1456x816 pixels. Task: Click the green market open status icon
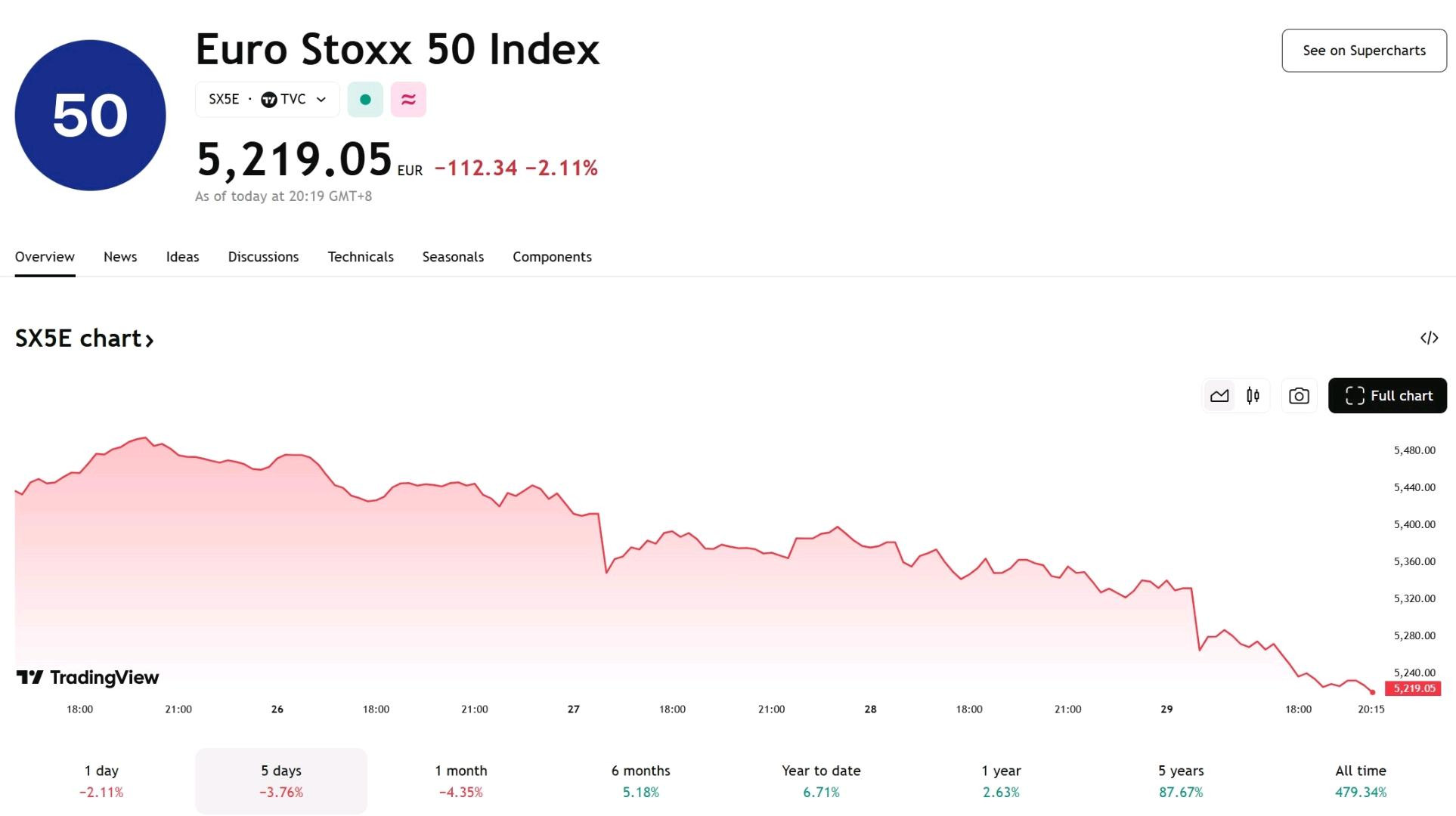365,100
